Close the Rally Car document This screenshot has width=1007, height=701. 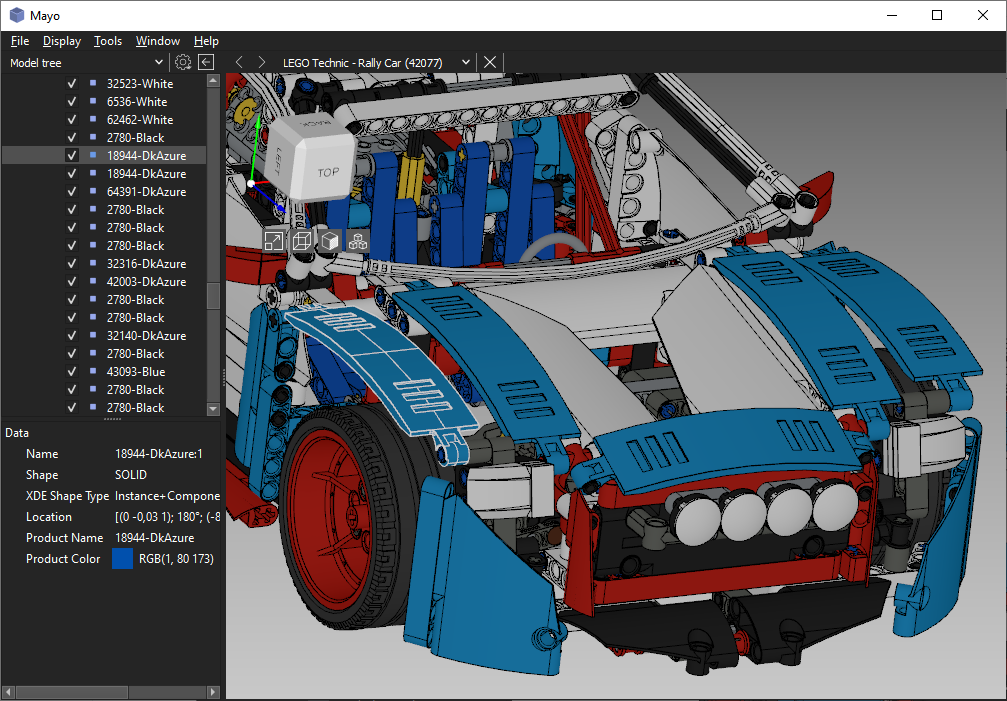pyautogui.click(x=490, y=62)
